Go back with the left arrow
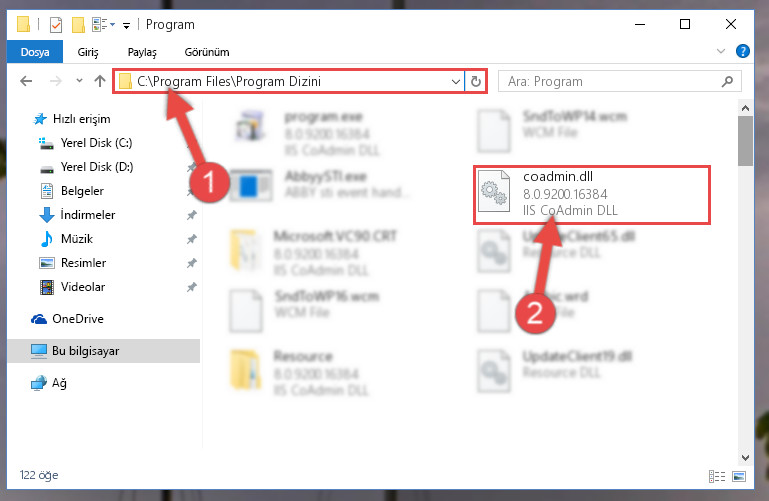 pos(26,81)
